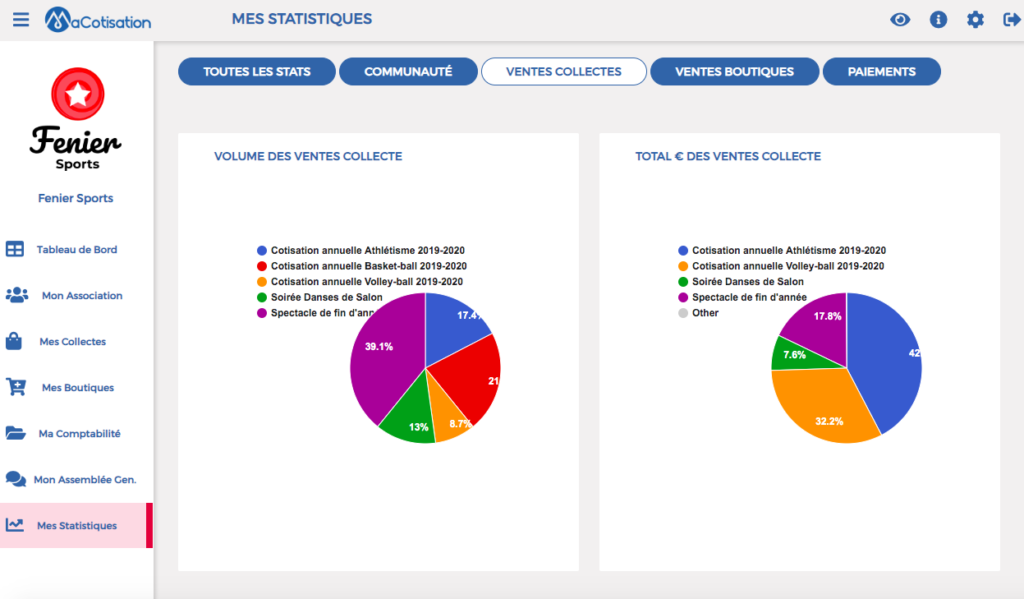1024x599 pixels.
Task: Open the Ventes Boutiques tab
Action: pyautogui.click(x=734, y=72)
